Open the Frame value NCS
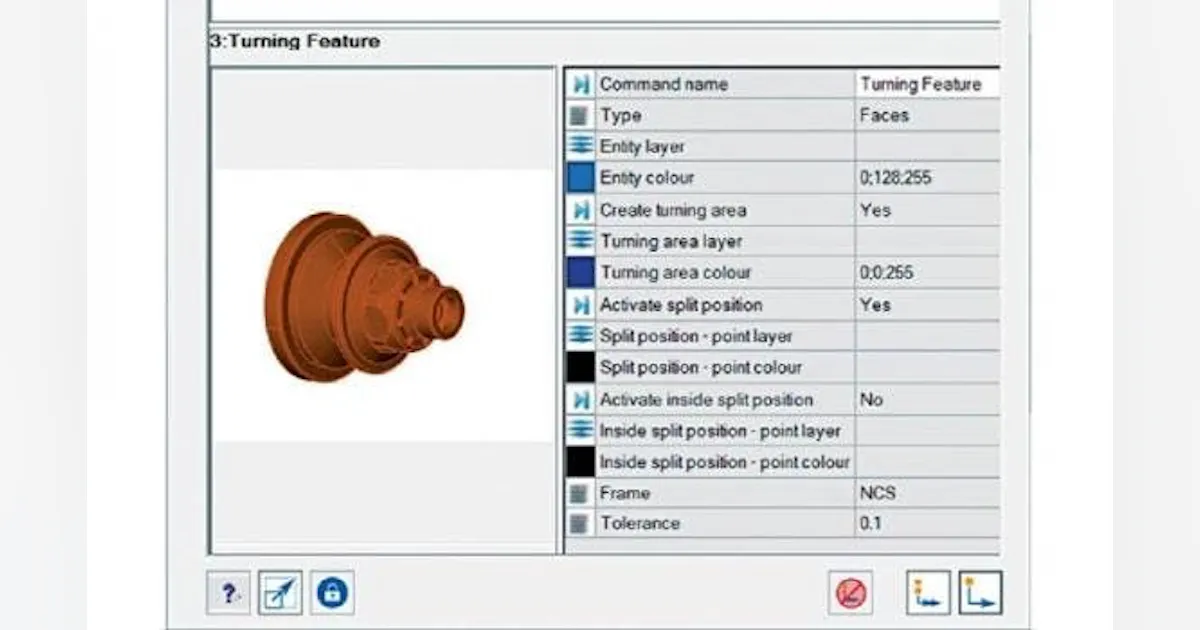Image resolution: width=1200 pixels, height=630 pixels. pyautogui.click(x=927, y=493)
